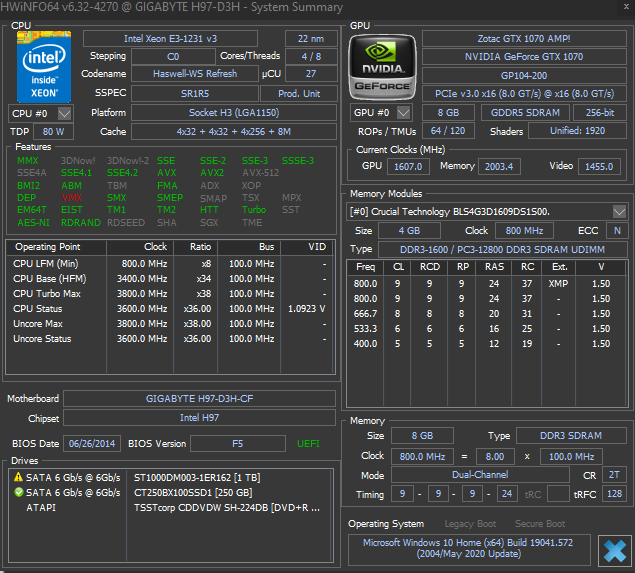
Task: Click the BIOS date 06/26/2014 field
Action: pyautogui.click(x=92, y=443)
